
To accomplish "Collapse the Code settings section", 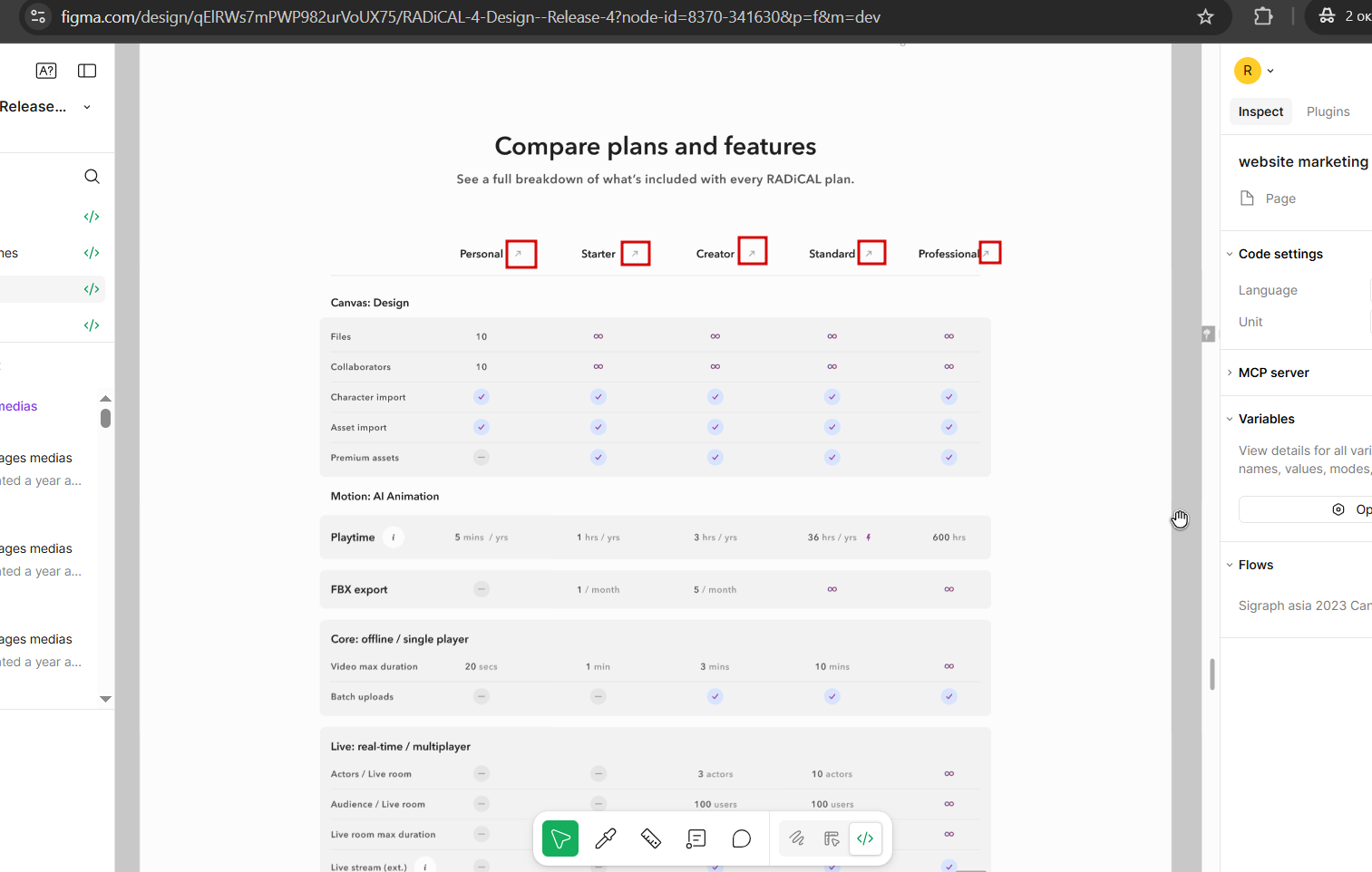I will click(1230, 254).
